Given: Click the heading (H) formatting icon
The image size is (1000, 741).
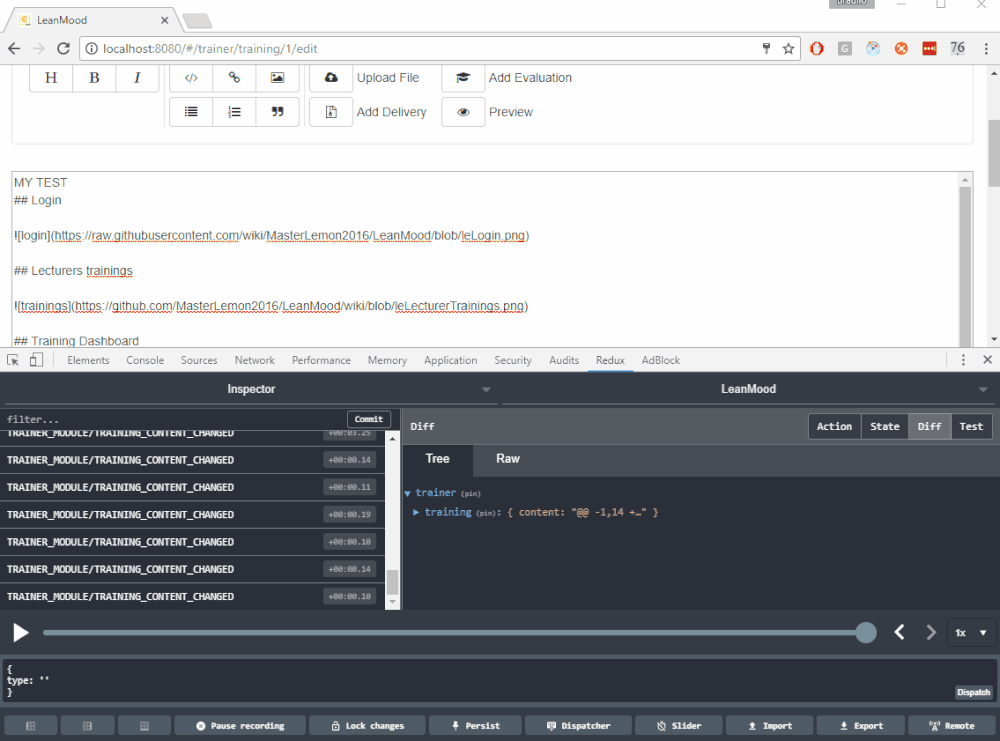Looking at the screenshot, I should point(50,77).
